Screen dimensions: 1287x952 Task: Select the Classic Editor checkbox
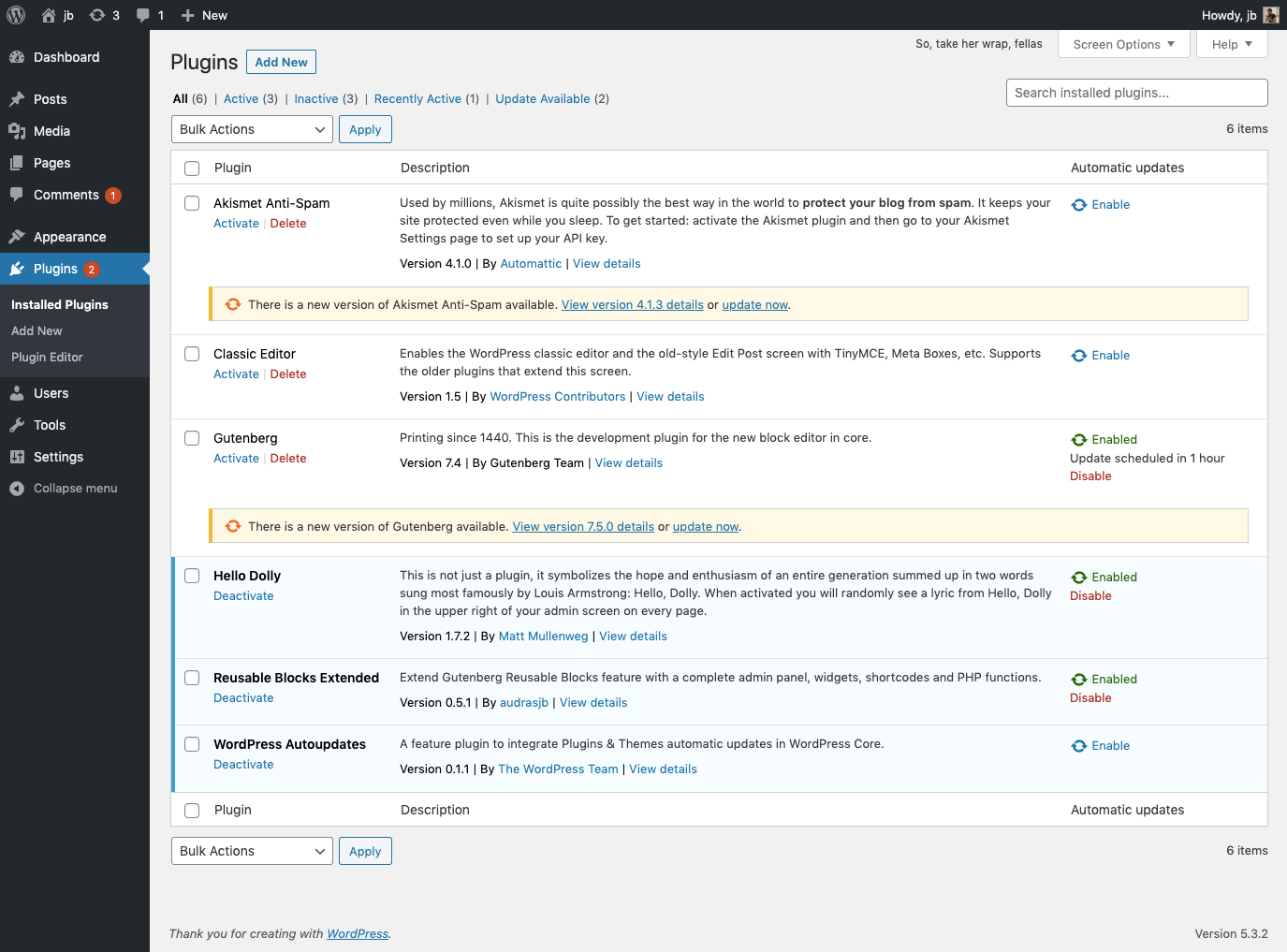(192, 354)
